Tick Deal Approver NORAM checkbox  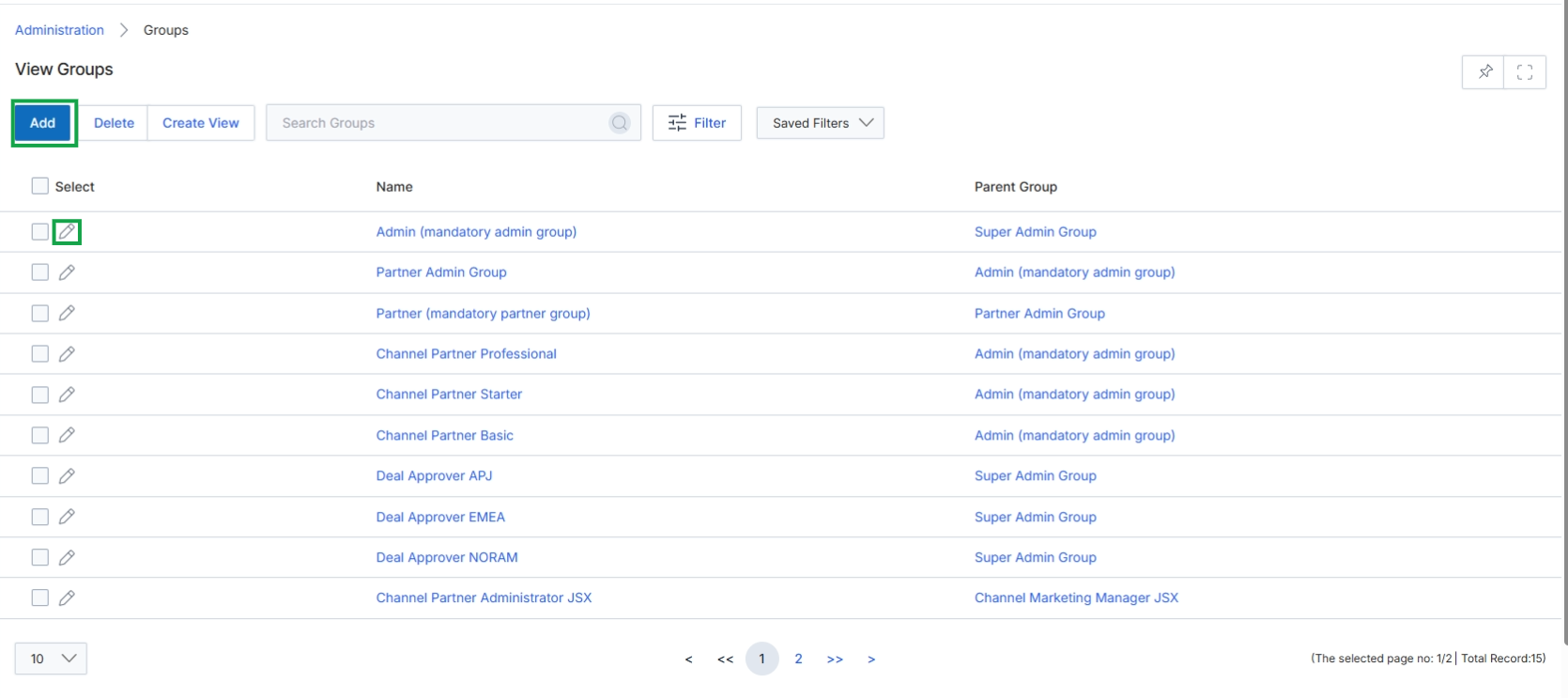pos(39,557)
